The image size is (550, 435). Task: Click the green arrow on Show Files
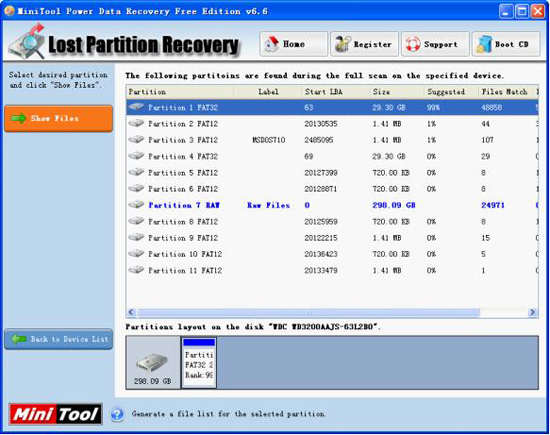(19, 118)
